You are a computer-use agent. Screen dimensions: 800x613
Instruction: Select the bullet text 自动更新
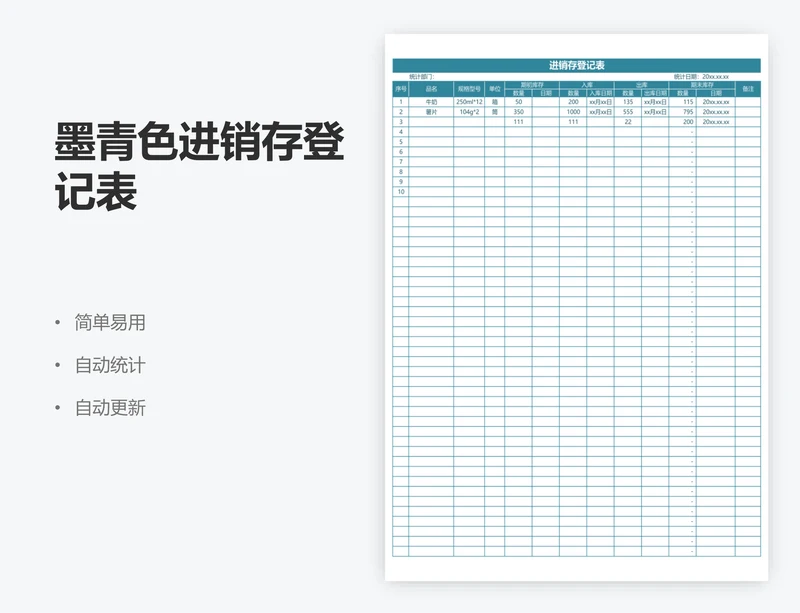tap(110, 408)
